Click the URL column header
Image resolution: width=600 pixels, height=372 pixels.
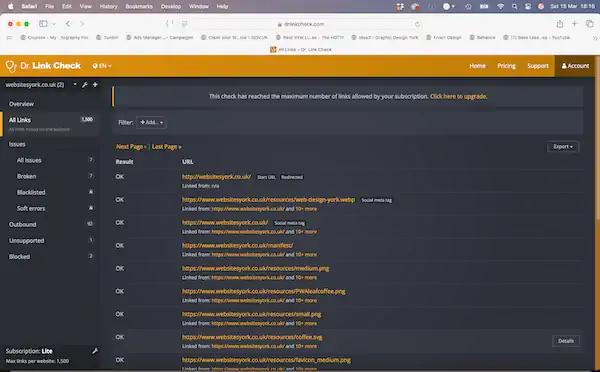[188, 162]
